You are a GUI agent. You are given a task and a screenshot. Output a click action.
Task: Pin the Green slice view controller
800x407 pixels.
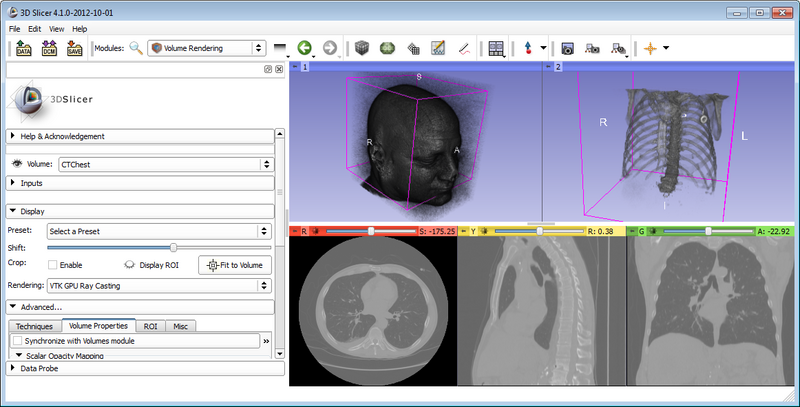[x=632, y=231]
